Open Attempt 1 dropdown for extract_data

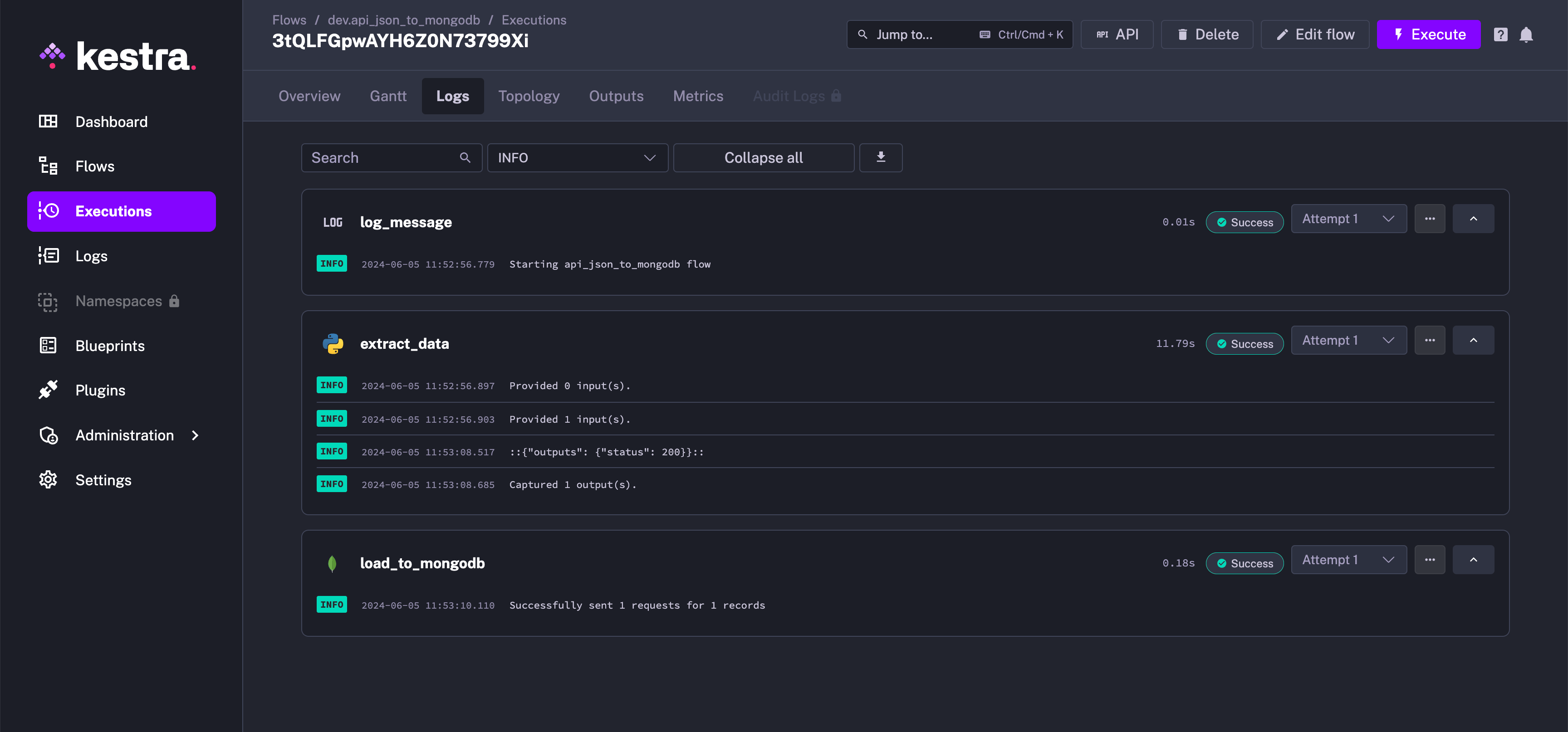tap(1349, 340)
